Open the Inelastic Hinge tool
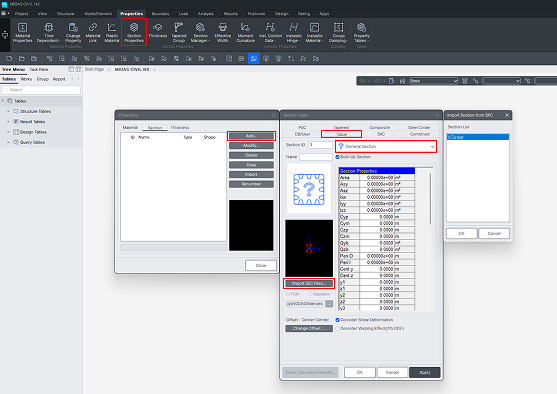This screenshot has height=394, width=557. (293, 32)
